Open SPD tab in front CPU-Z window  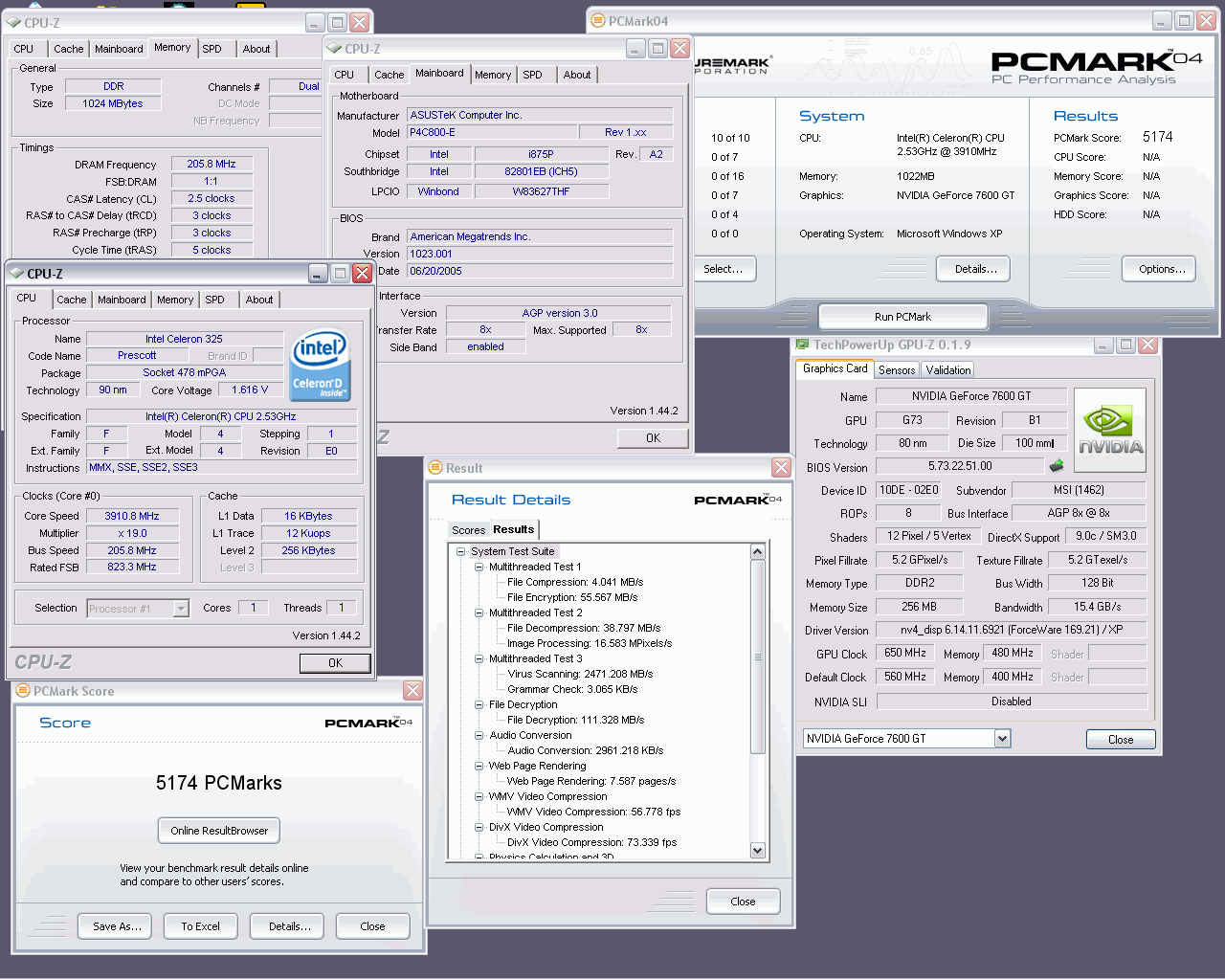[215, 300]
